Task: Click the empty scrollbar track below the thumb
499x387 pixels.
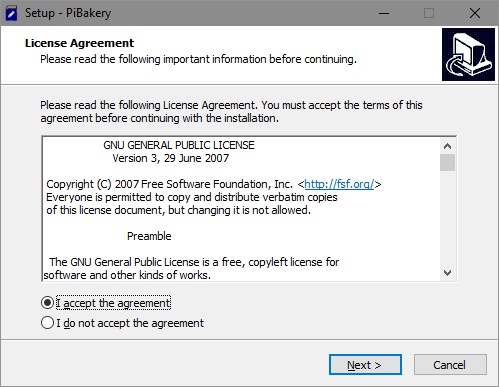Action: click(x=447, y=218)
